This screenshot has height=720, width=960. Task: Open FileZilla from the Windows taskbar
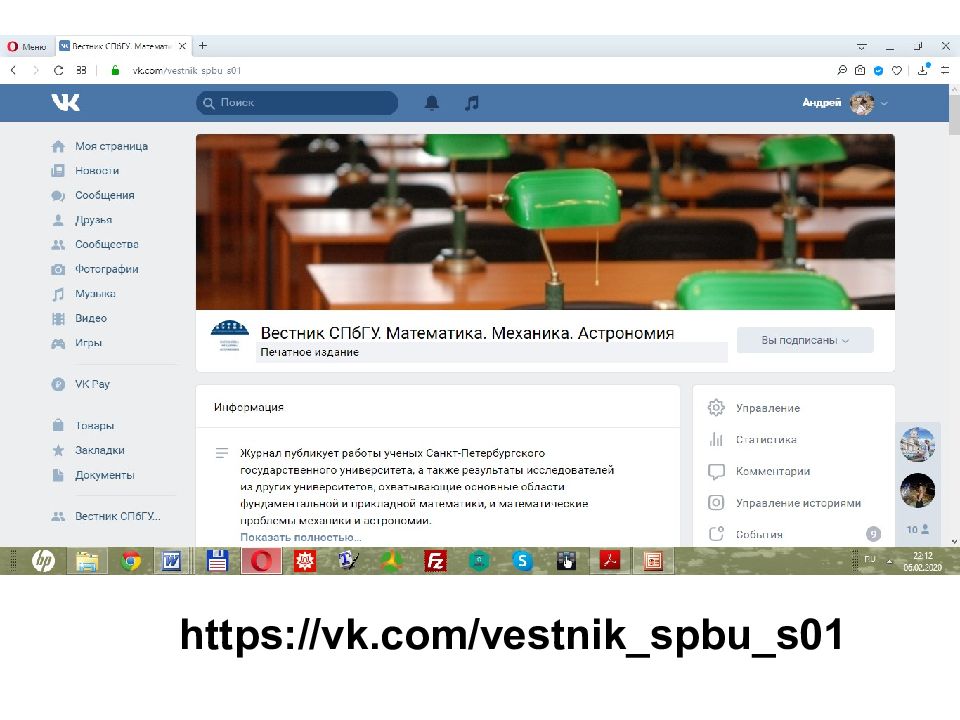(x=435, y=561)
